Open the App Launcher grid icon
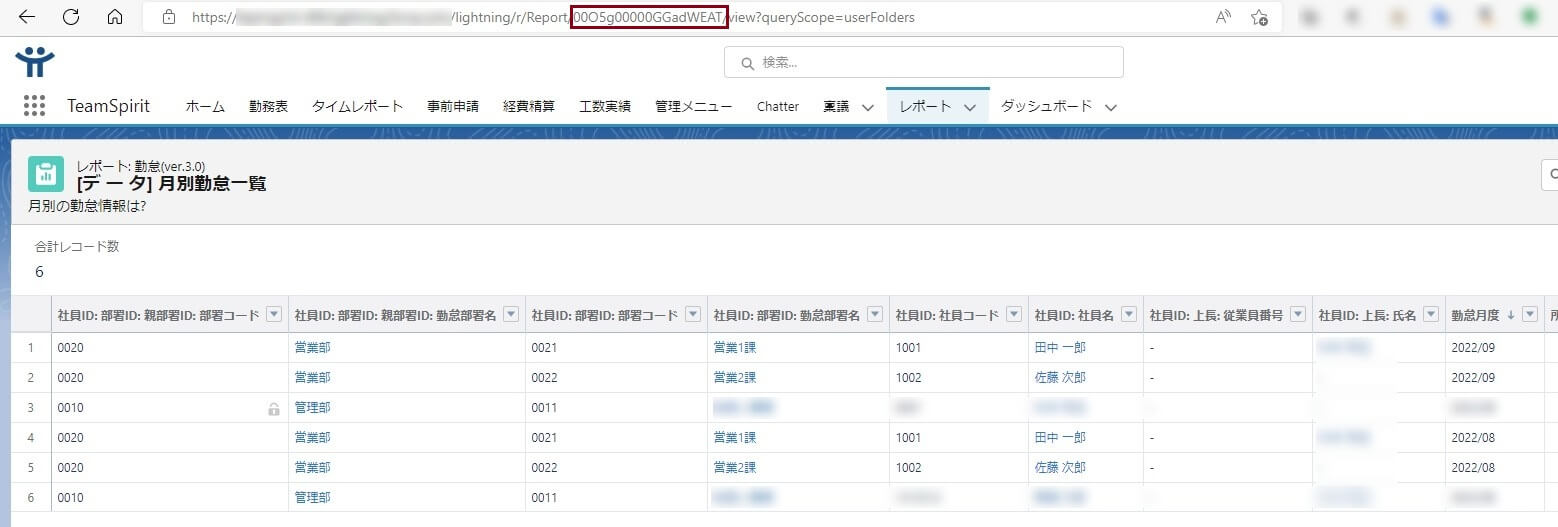 [x=34, y=106]
